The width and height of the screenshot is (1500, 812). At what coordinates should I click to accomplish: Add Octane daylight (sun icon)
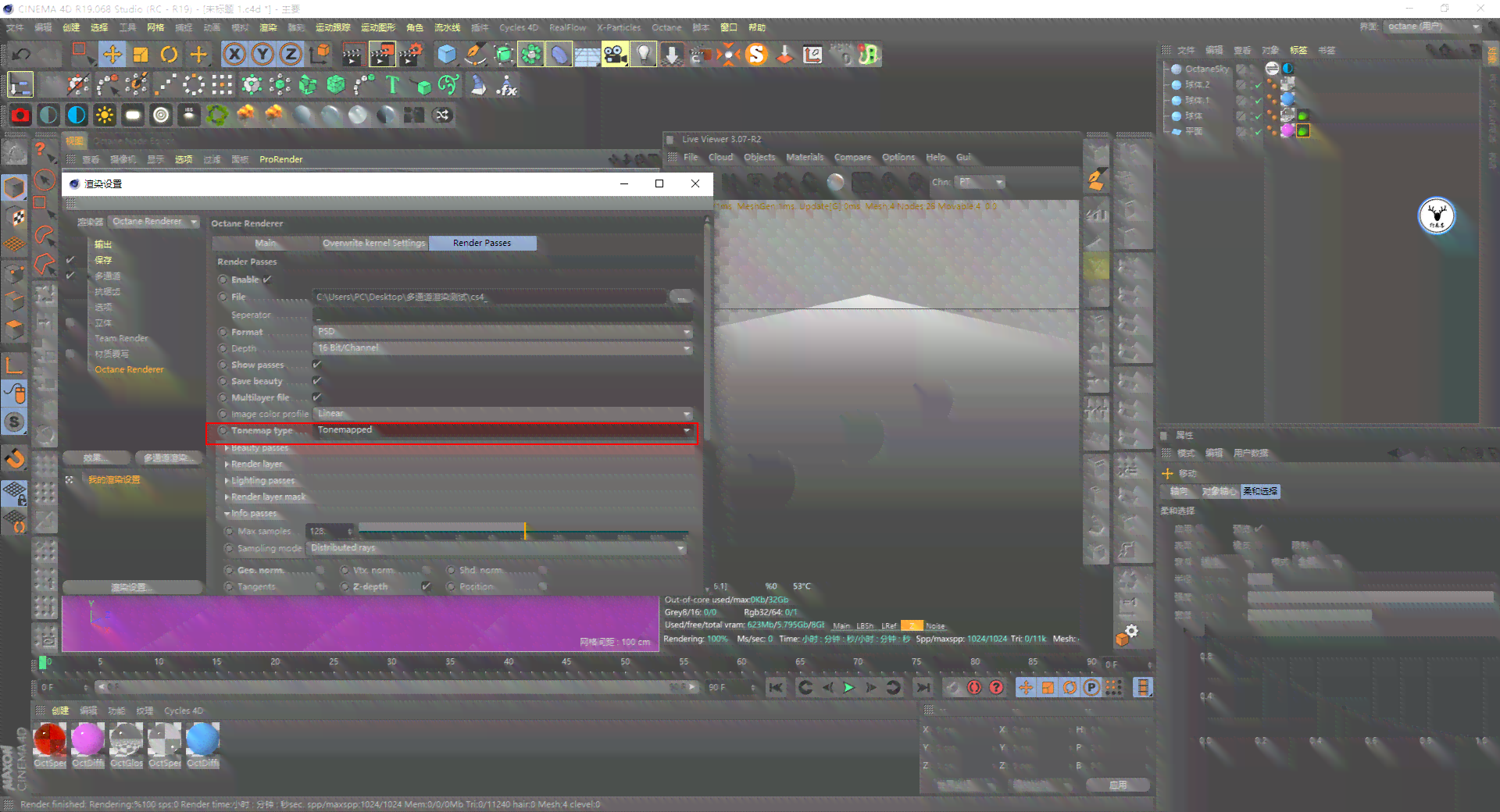[105, 116]
